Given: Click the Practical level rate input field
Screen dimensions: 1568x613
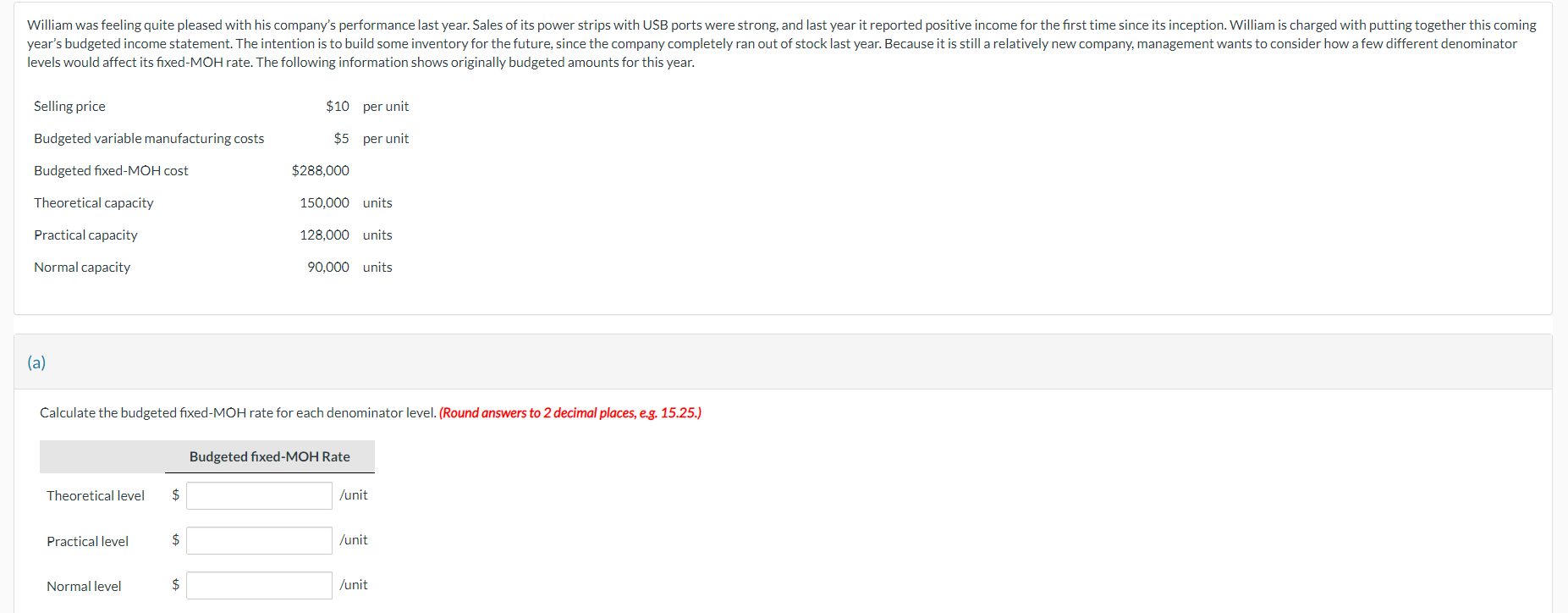Looking at the screenshot, I should coord(259,540).
